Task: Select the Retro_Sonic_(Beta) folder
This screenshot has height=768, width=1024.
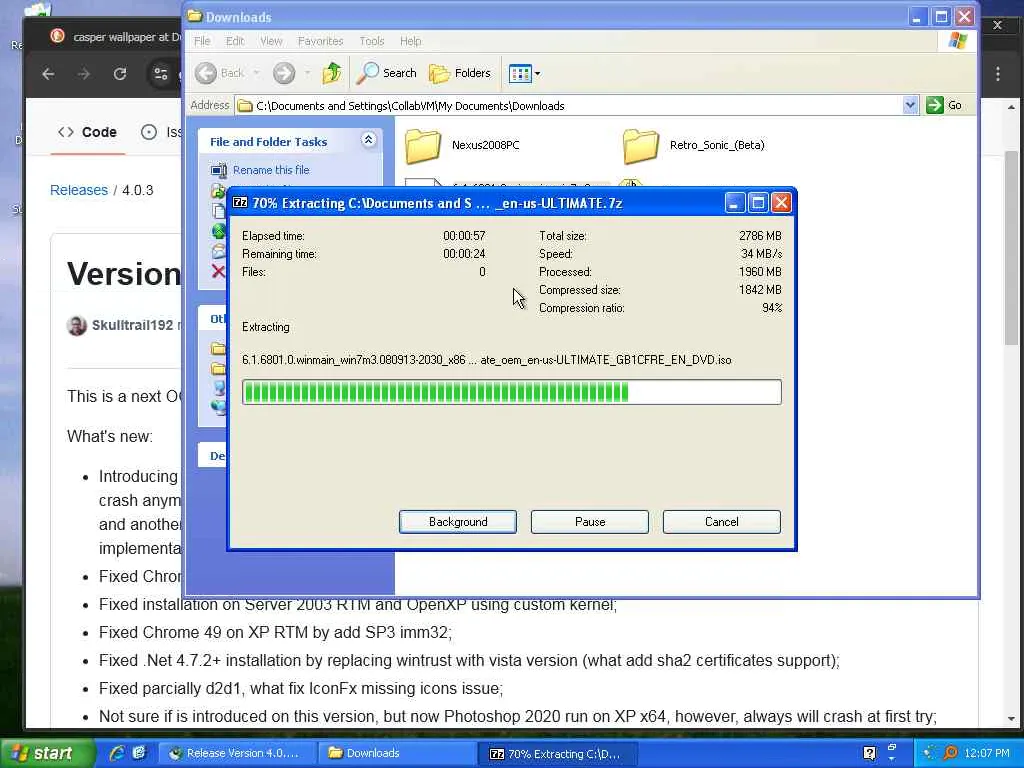Action: 694,145
